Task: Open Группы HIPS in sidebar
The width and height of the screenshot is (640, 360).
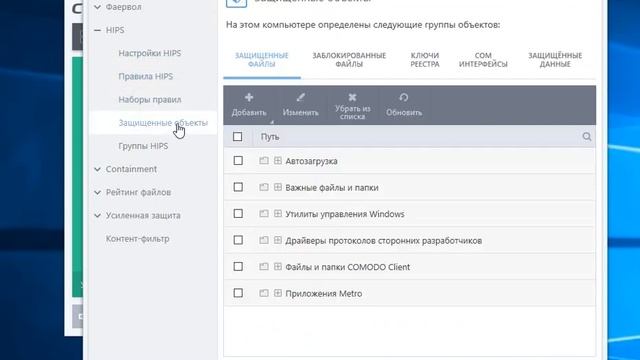Action: [x=143, y=146]
